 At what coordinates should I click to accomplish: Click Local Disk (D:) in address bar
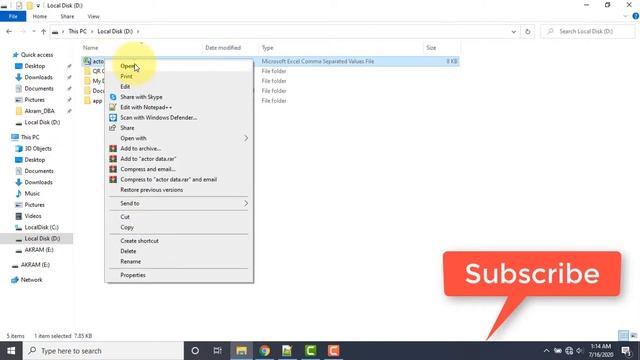click(x=115, y=31)
